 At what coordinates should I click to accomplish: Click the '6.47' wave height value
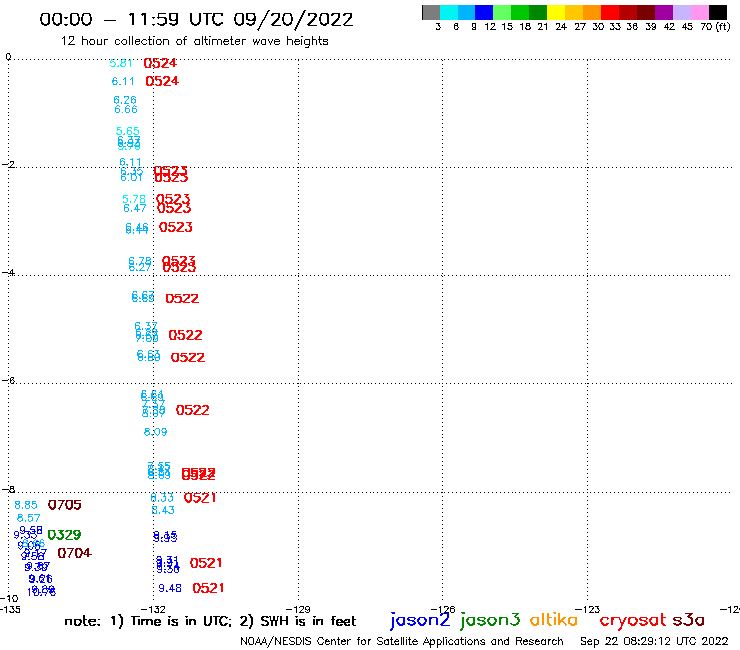click(x=135, y=208)
